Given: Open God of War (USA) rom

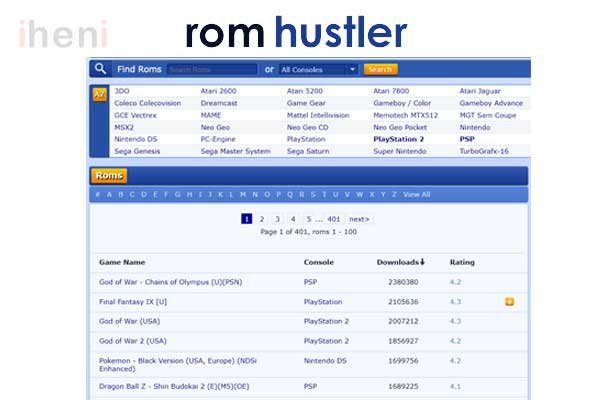Looking at the screenshot, I should point(129,321).
